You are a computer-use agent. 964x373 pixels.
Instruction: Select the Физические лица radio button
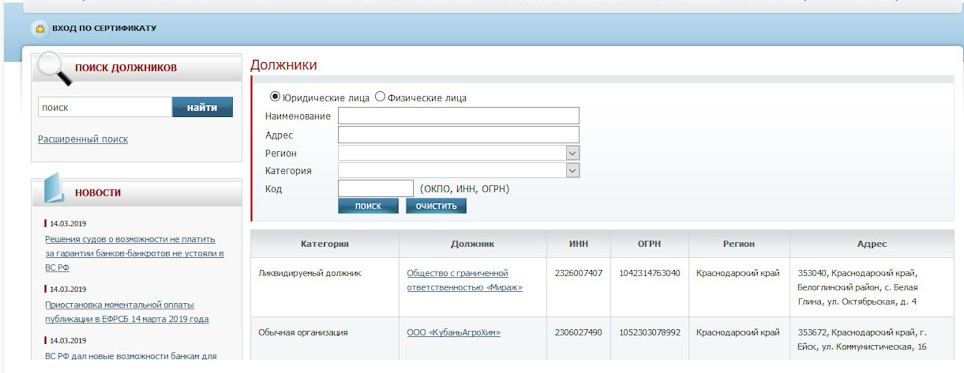pyautogui.click(x=380, y=96)
